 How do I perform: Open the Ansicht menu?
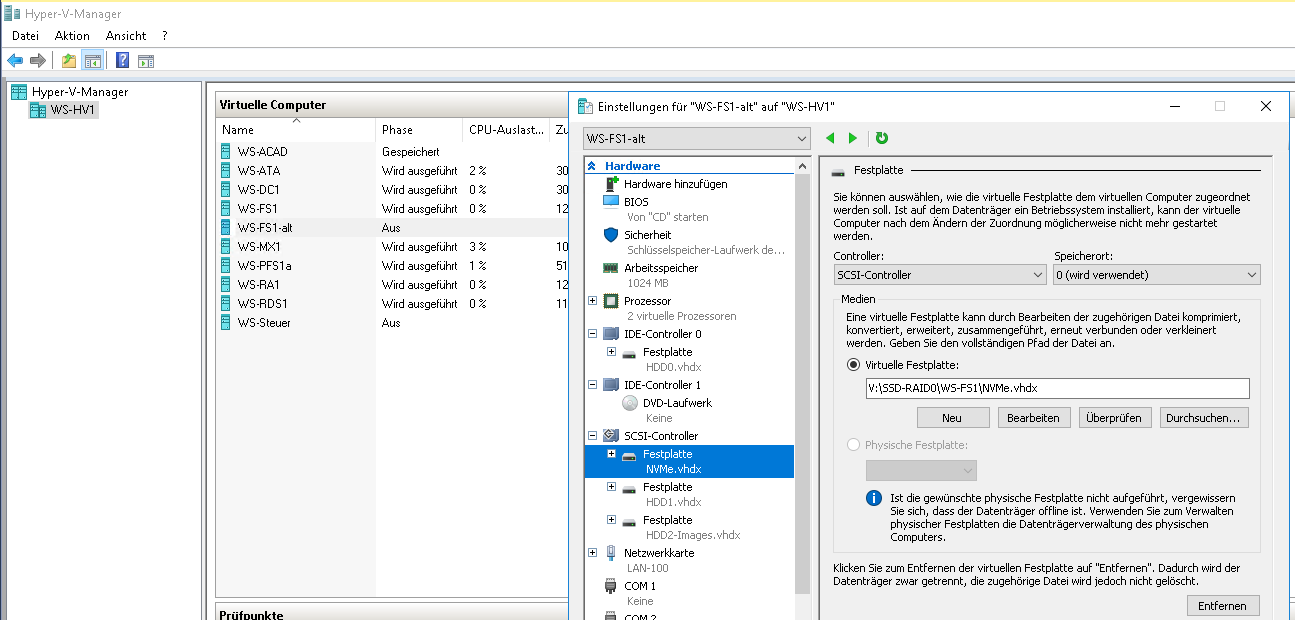tap(126, 35)
